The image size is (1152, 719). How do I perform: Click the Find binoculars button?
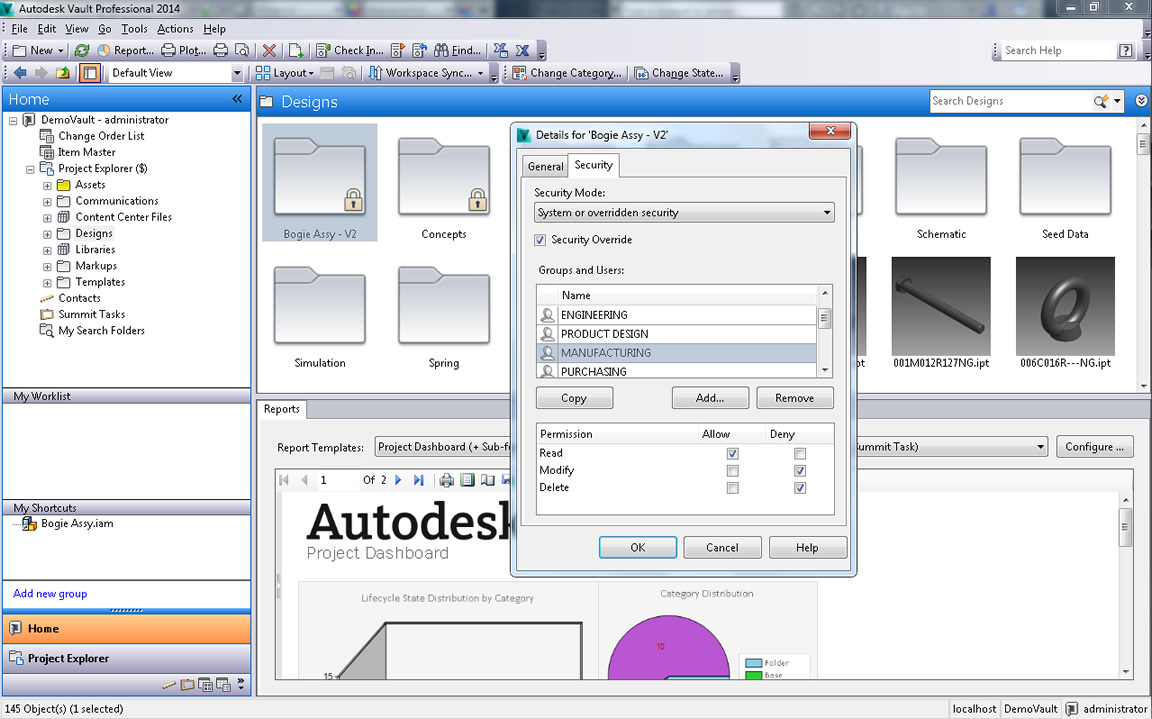click(458, 51)
